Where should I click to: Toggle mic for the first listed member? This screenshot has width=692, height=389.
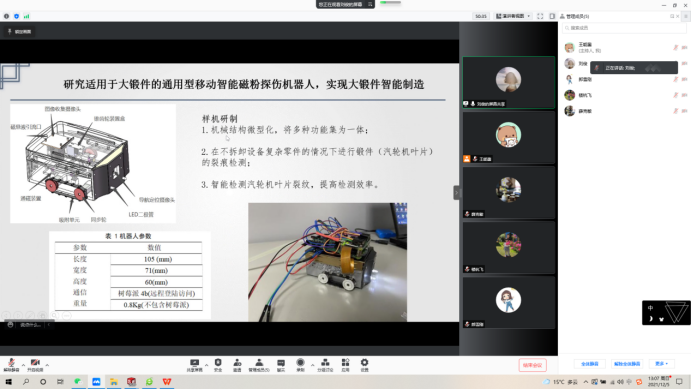(675, 47)
